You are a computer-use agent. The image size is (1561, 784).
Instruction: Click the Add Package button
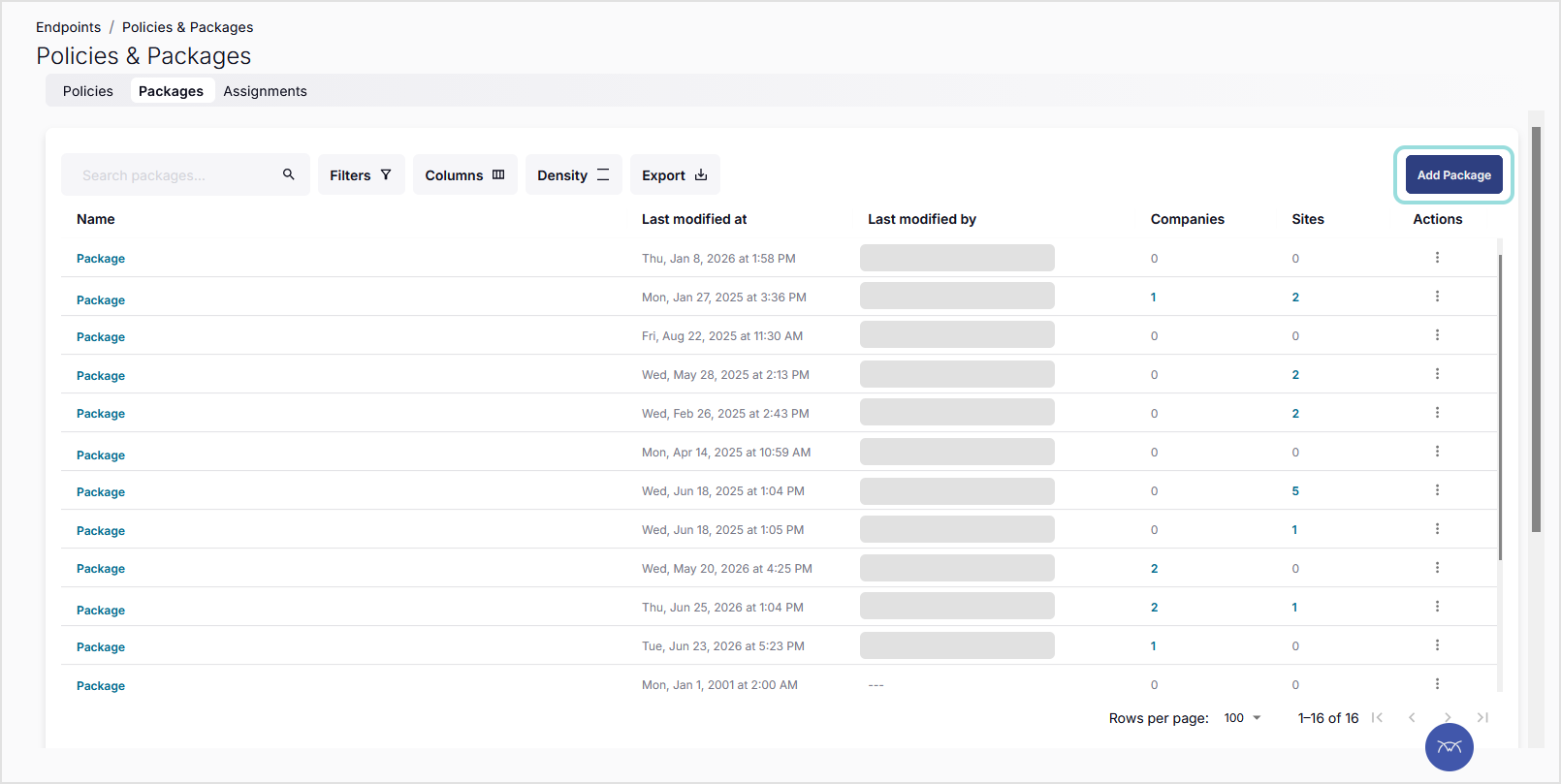point(1454,175)
